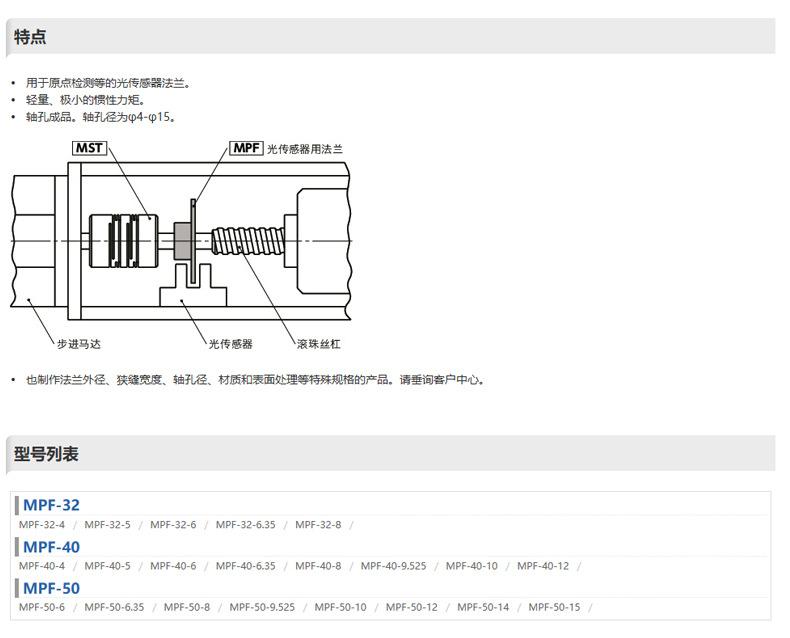Open the MPF-32-8 product link
Screen dimensions: 790x638
click(x=318, y=525)
